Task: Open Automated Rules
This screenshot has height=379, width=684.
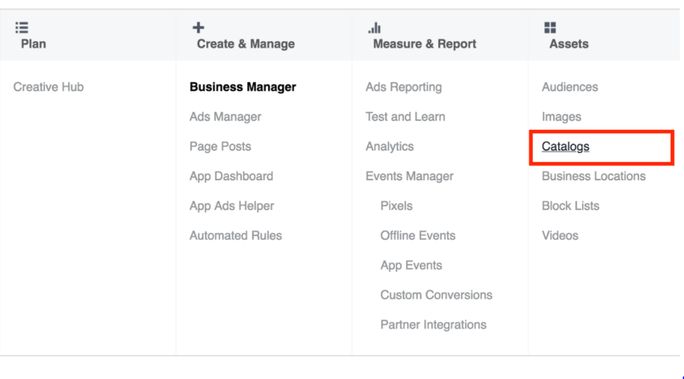Action: 236,236
